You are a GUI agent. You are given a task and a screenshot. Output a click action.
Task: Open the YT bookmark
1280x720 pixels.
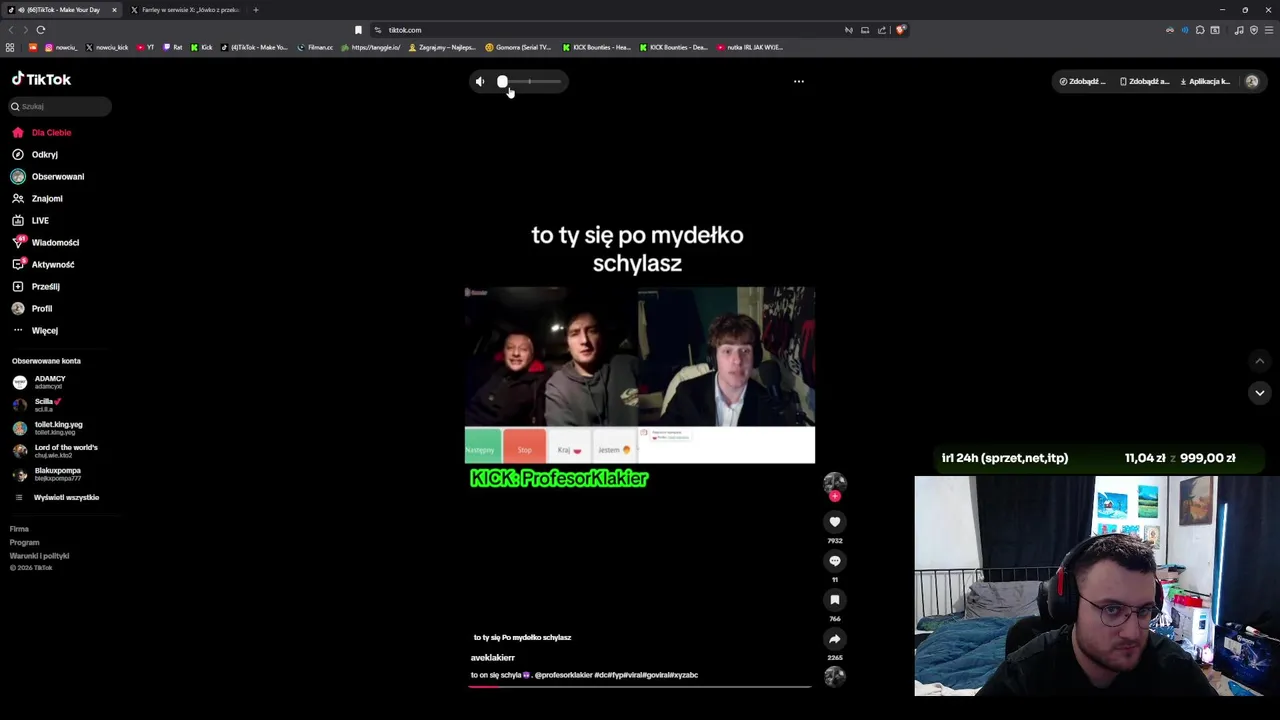[146, 47]
